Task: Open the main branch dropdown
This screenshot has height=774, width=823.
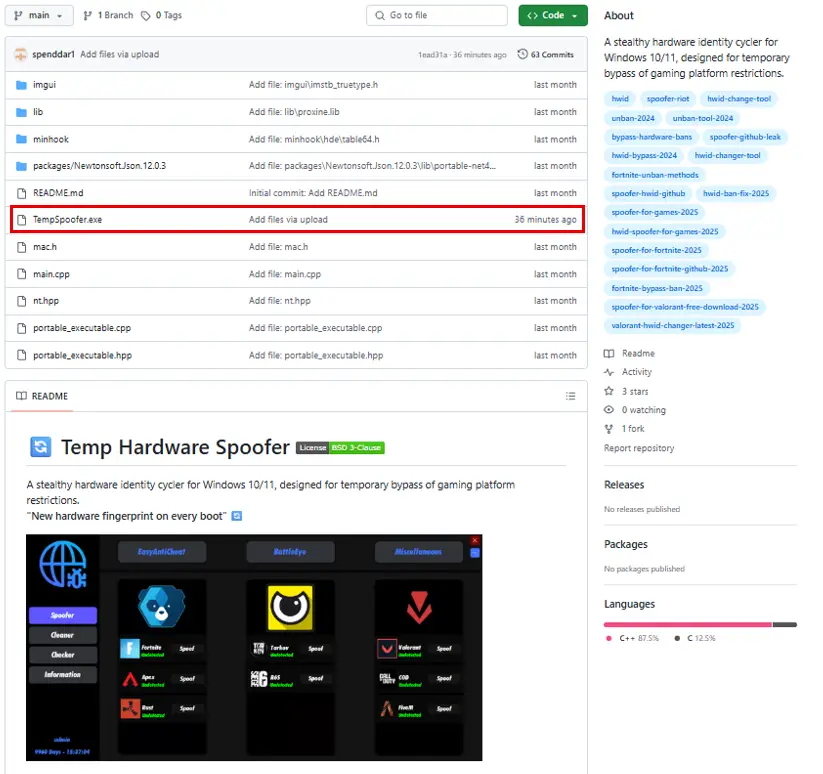Action: pos(40,16)
